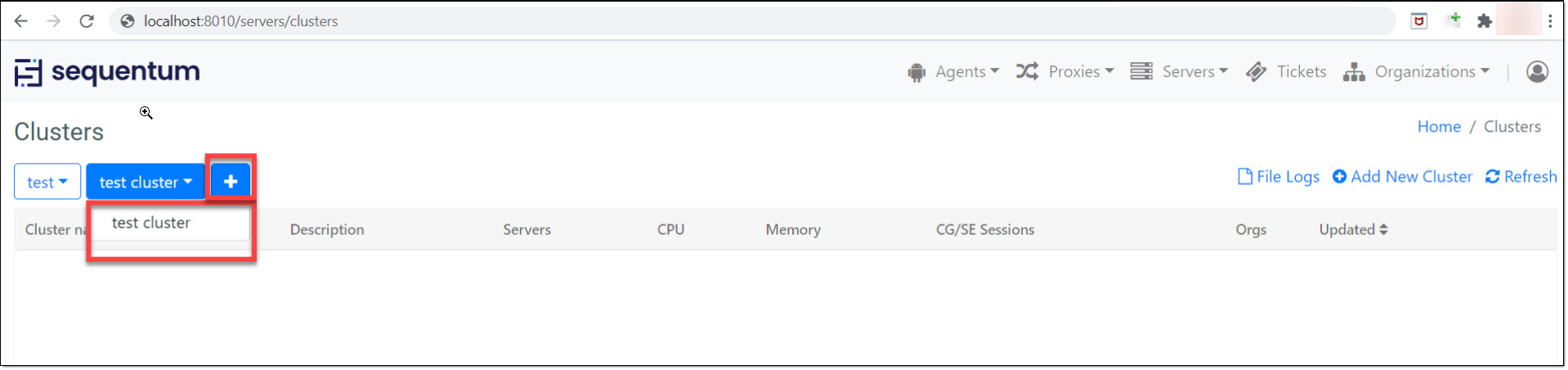Expand the test organization dropdown
Screen dimensions: 1568x370
(47, 182)
